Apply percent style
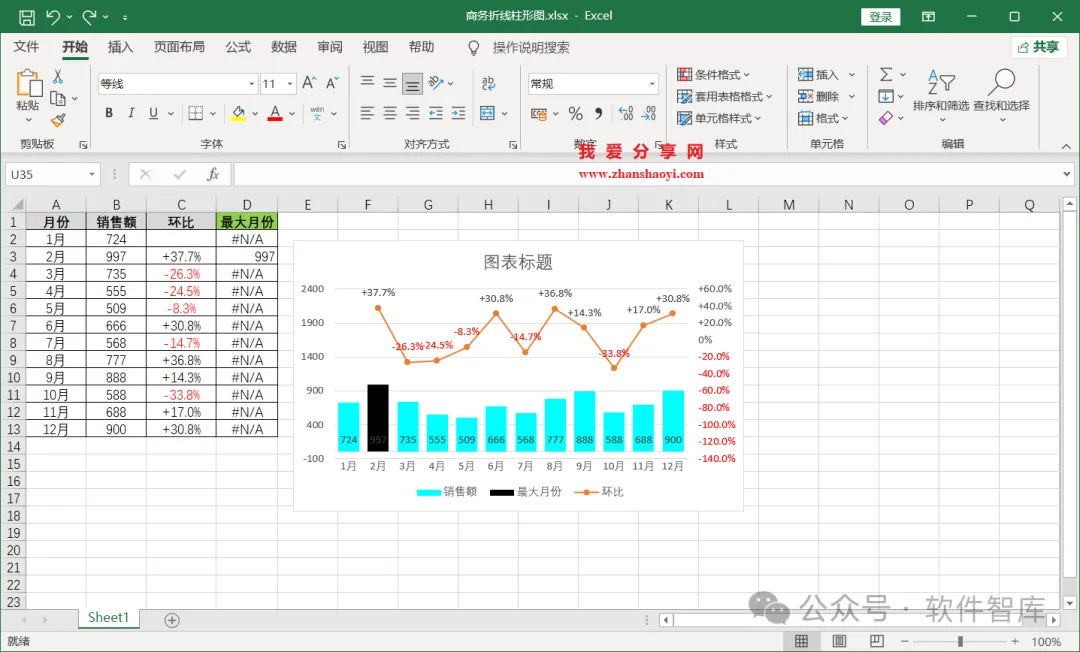The height and width of the screenshot is (652, 1080). click(x=576, y=114)
